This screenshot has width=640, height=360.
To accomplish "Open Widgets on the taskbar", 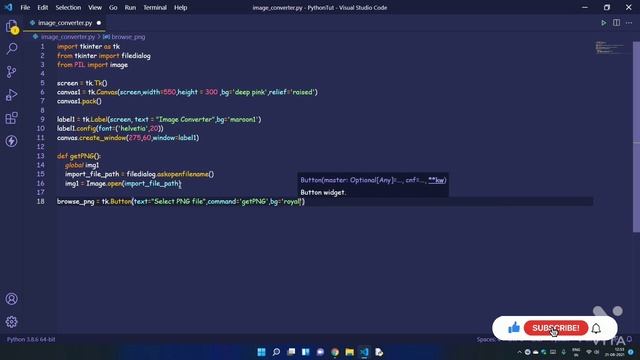I will click(305, 352).
